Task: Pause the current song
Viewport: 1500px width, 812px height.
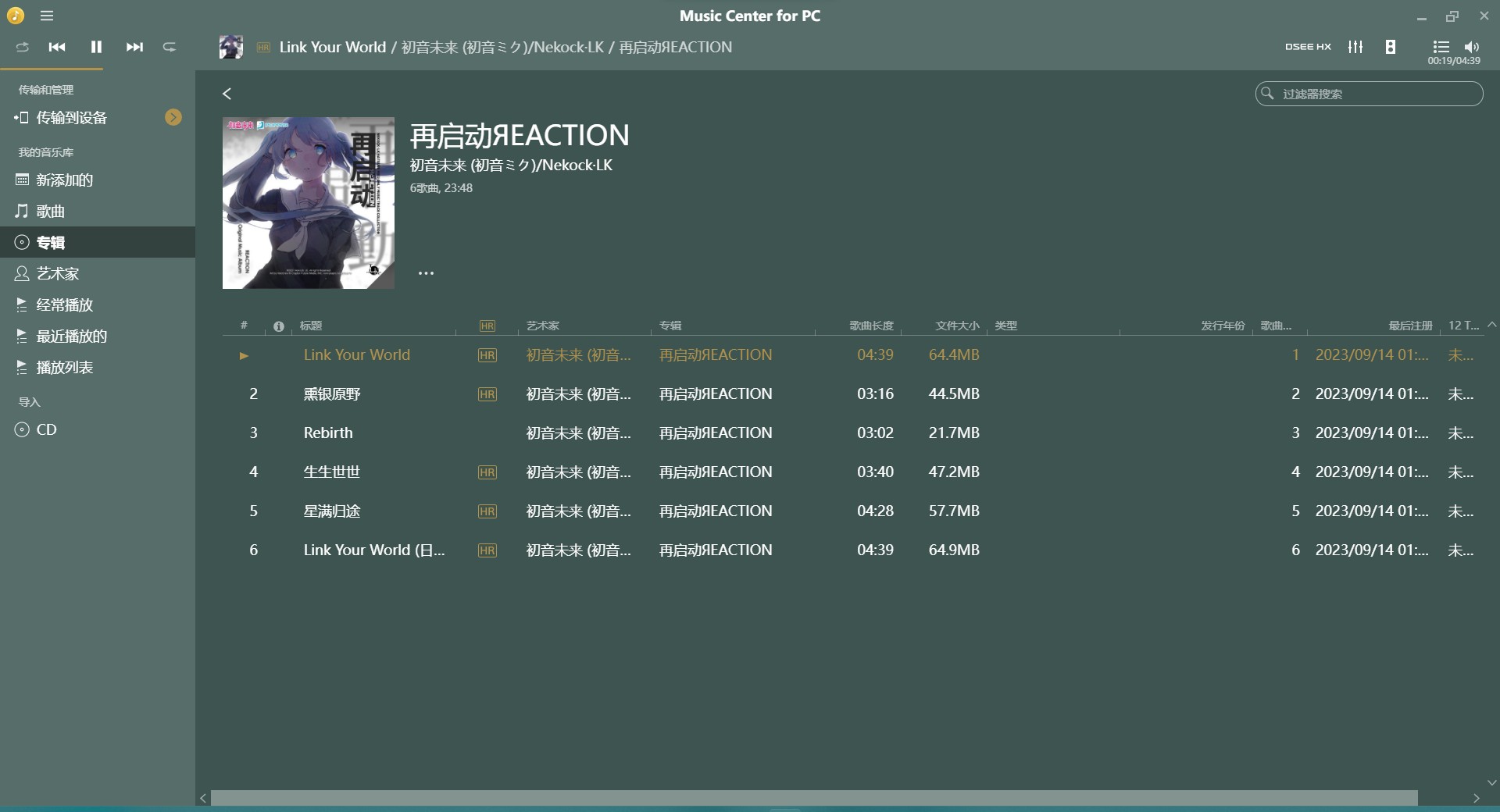Action: click(96, 47)
